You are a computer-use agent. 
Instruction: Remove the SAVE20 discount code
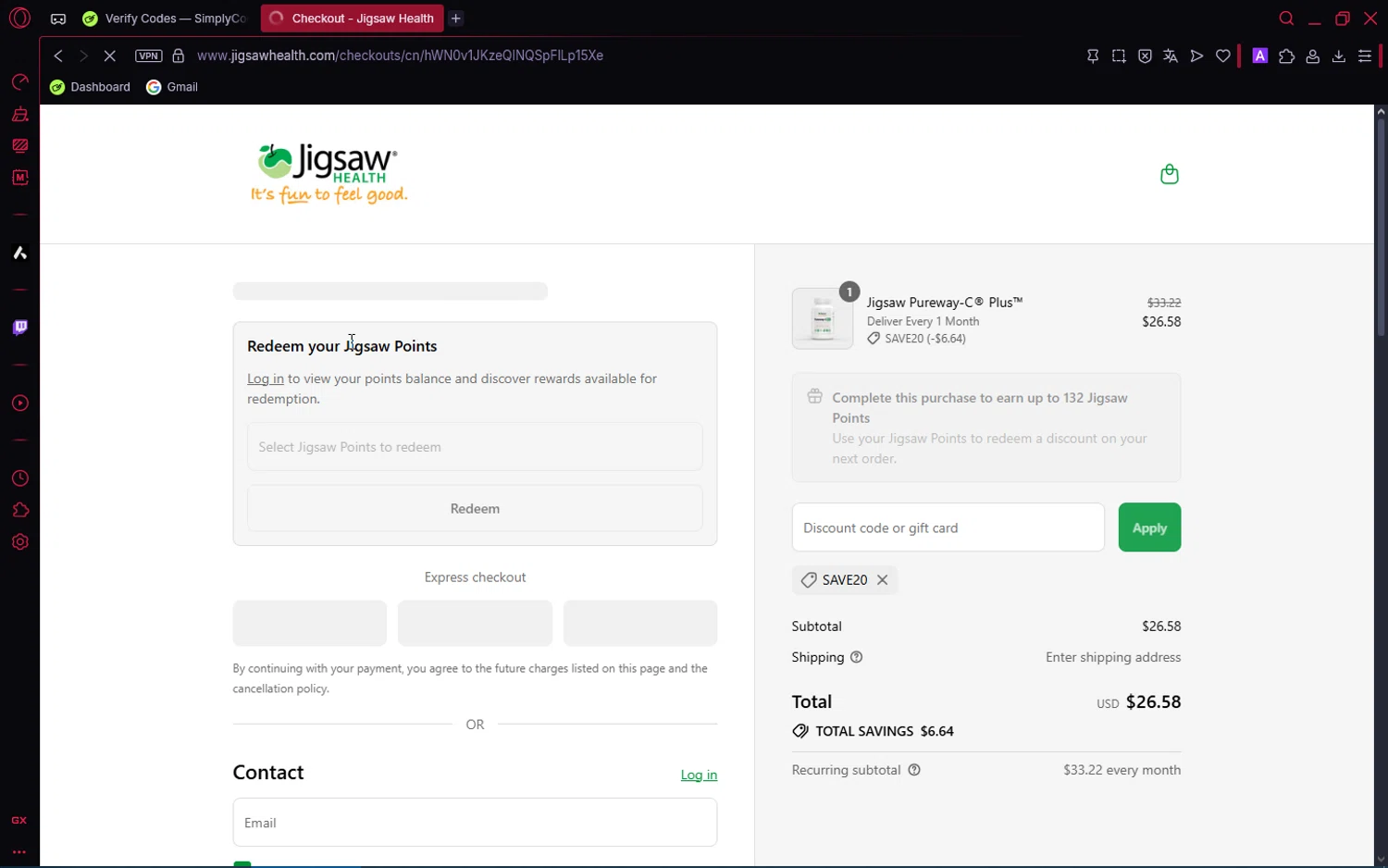pos(883,580)
